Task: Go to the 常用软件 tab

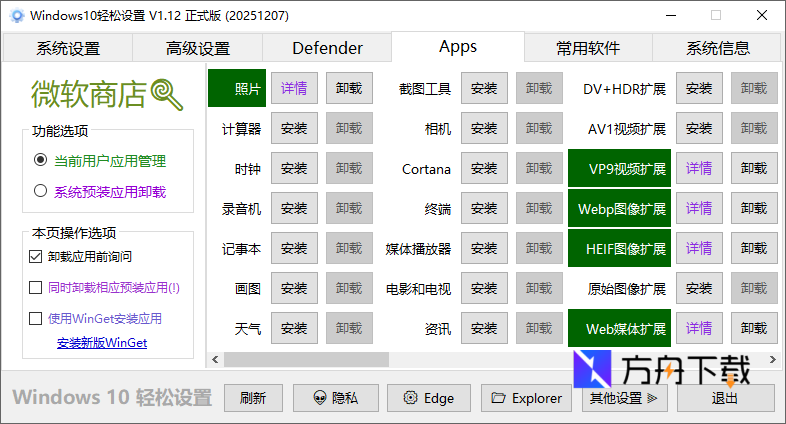Action: pos(588,48)
